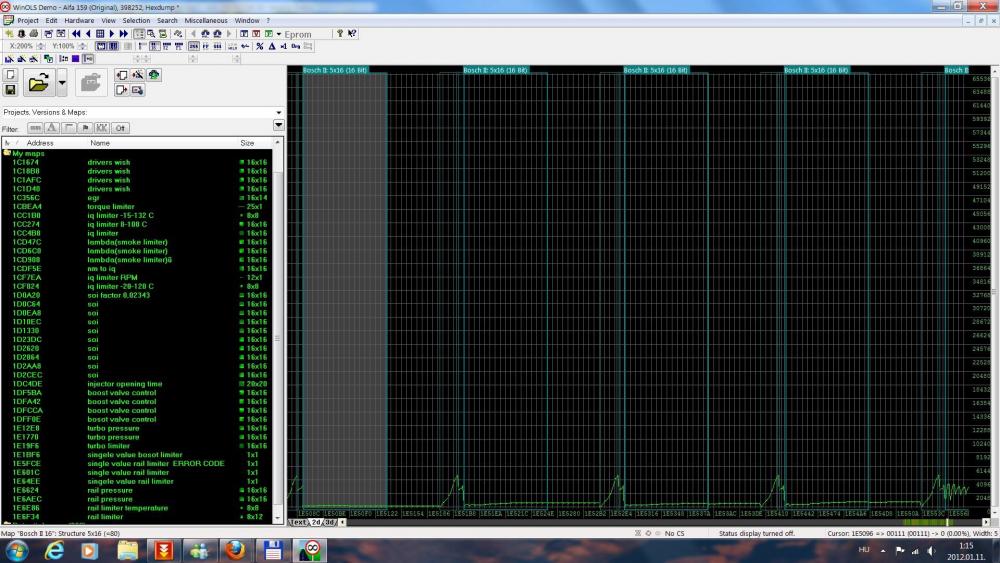Open the Projects, Versions & Maps dropdown
Viewport: 1000px width, 563px height.
coord(278,112)
